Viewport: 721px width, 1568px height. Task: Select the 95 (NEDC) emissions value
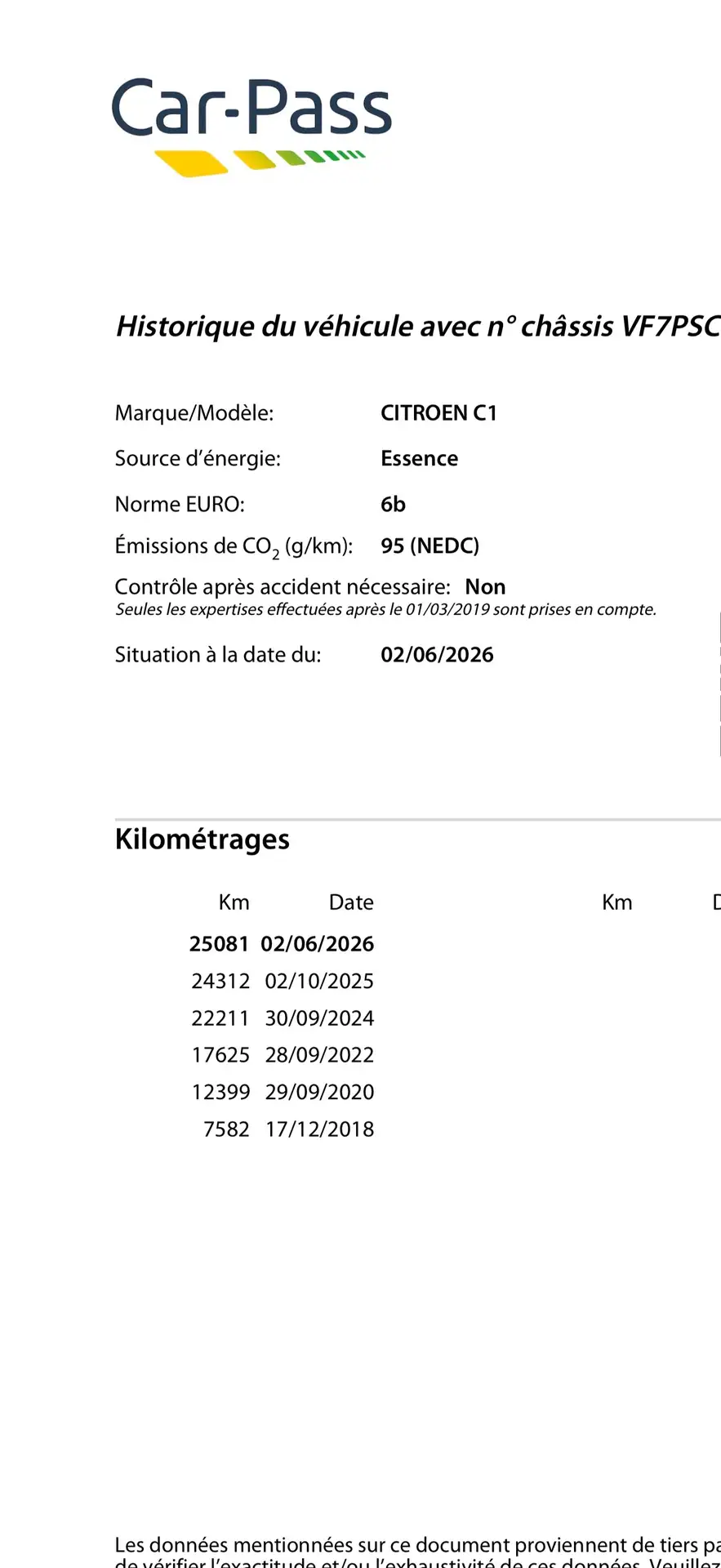(x=429, y=546)
